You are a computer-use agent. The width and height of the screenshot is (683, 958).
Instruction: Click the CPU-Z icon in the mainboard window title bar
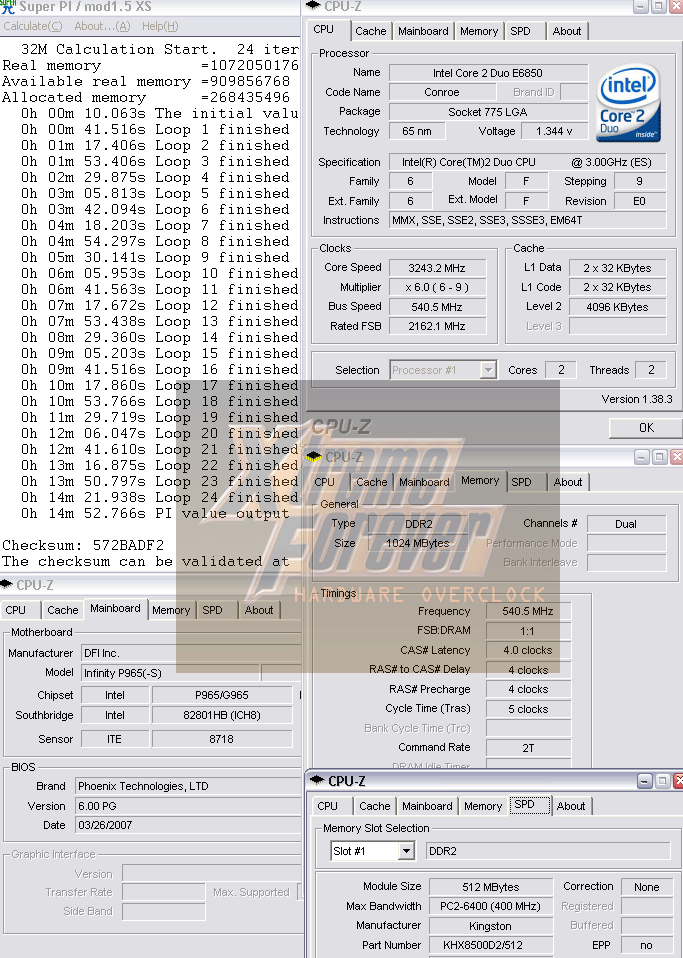click(7, 585)
